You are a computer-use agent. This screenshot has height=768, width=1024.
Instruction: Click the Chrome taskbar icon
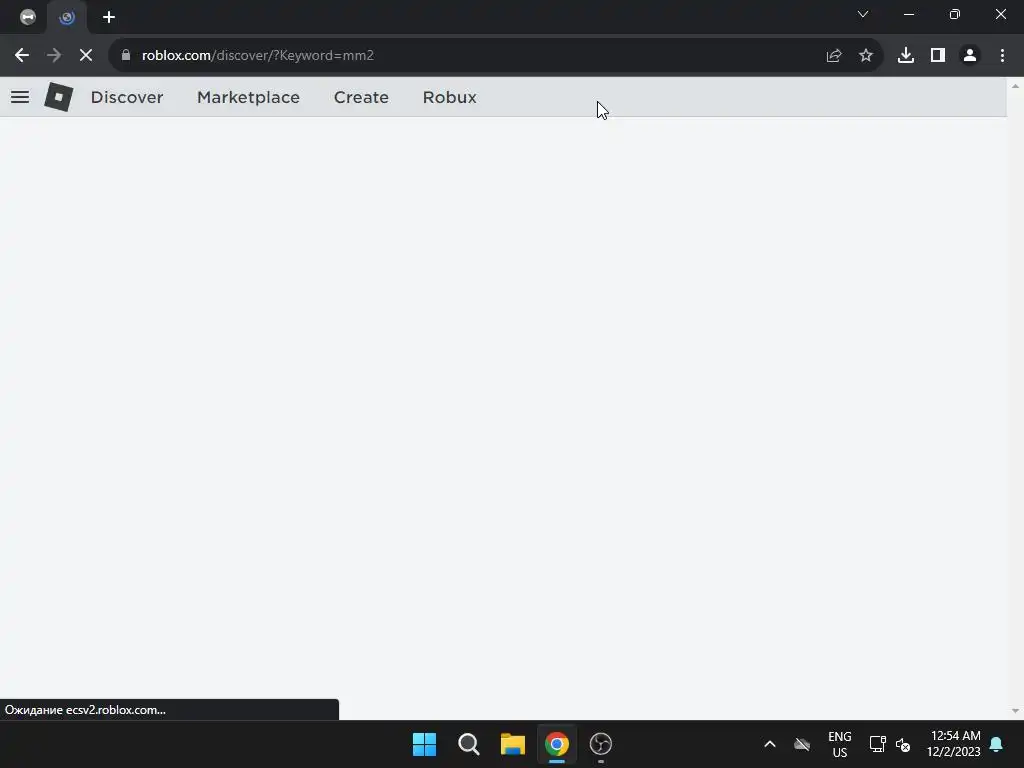[557, 744]
